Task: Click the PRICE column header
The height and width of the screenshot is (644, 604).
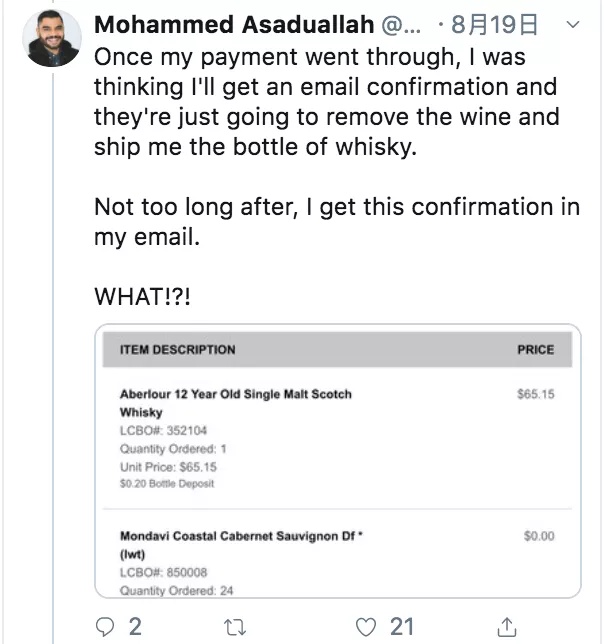Action: tap(535, 350)
